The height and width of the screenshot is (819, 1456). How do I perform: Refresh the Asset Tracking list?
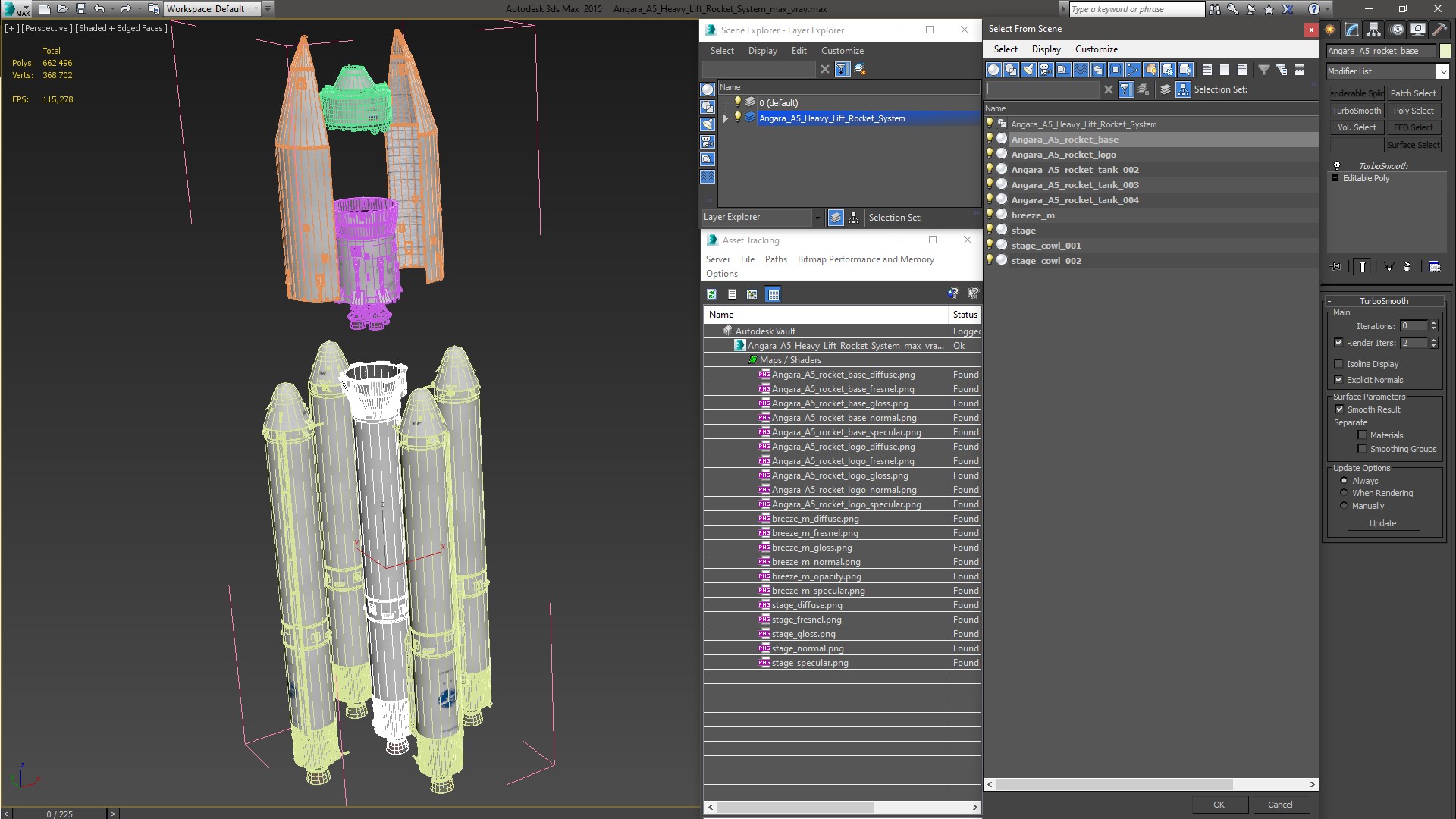tap(711, 294)
